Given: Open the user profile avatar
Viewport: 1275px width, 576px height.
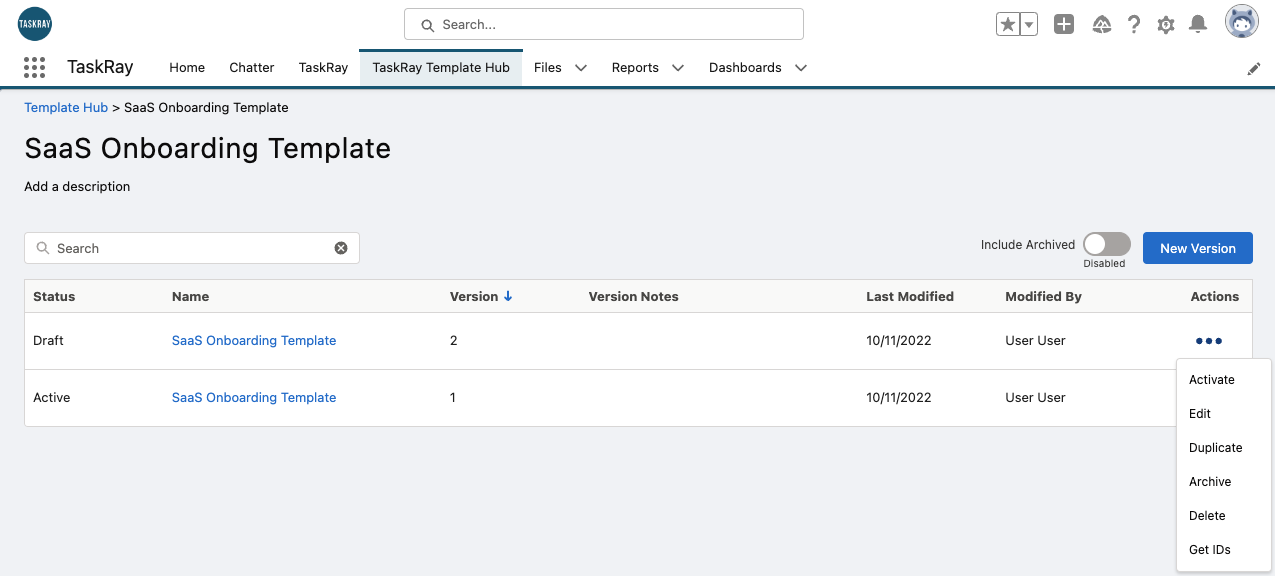Looking at the screenshot, I should [x=1242, y=22].
